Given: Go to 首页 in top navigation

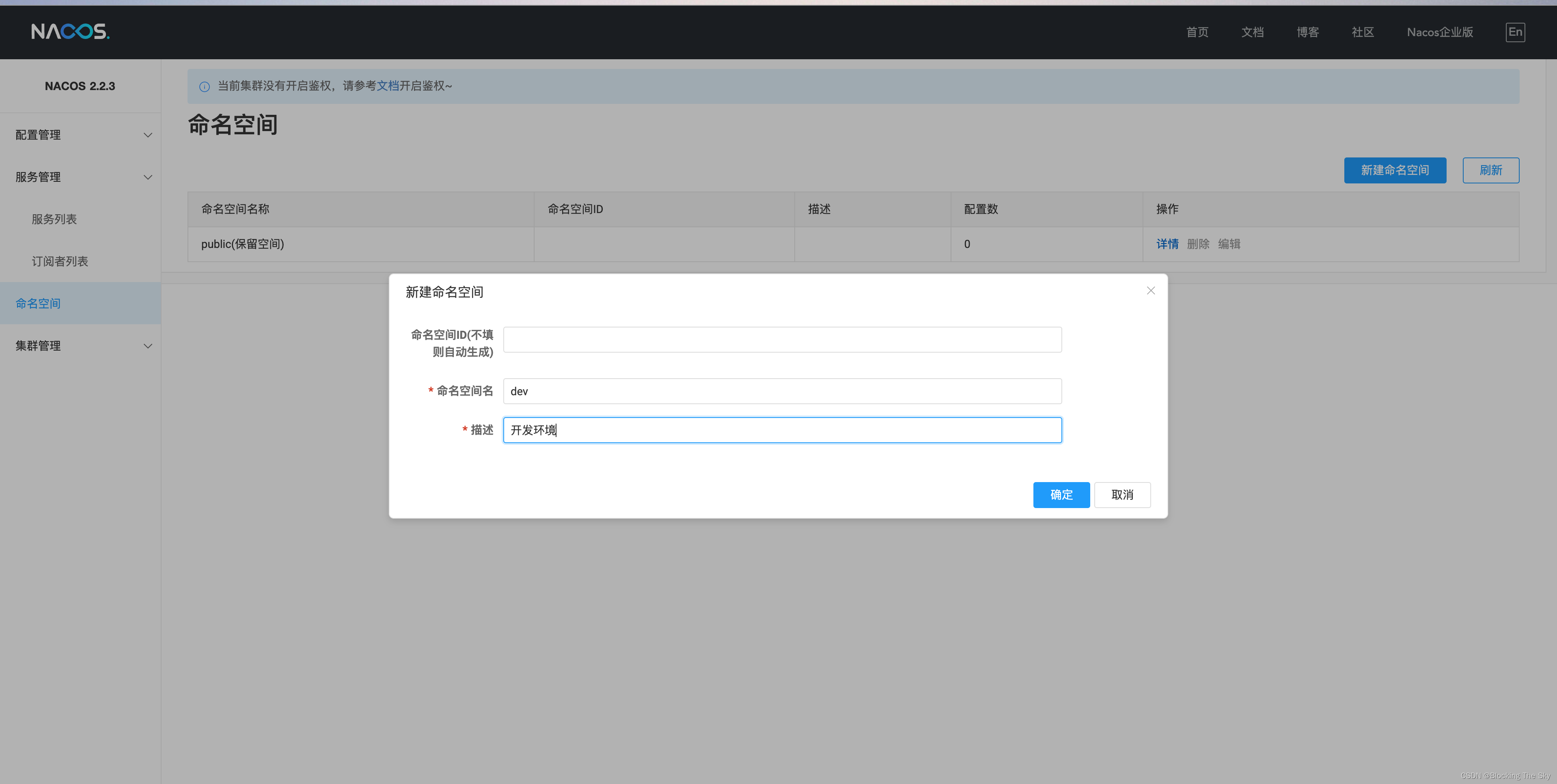Looking at the screenshot, I should coord(1197,32).
